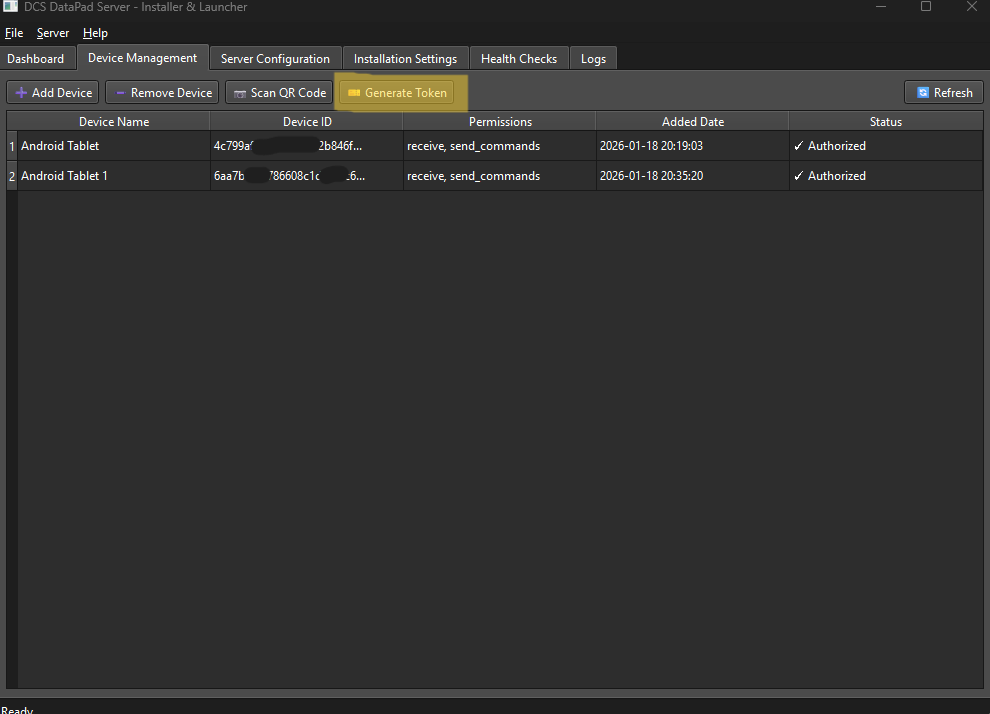Click the Refresh button label

(x=953, y=93)
